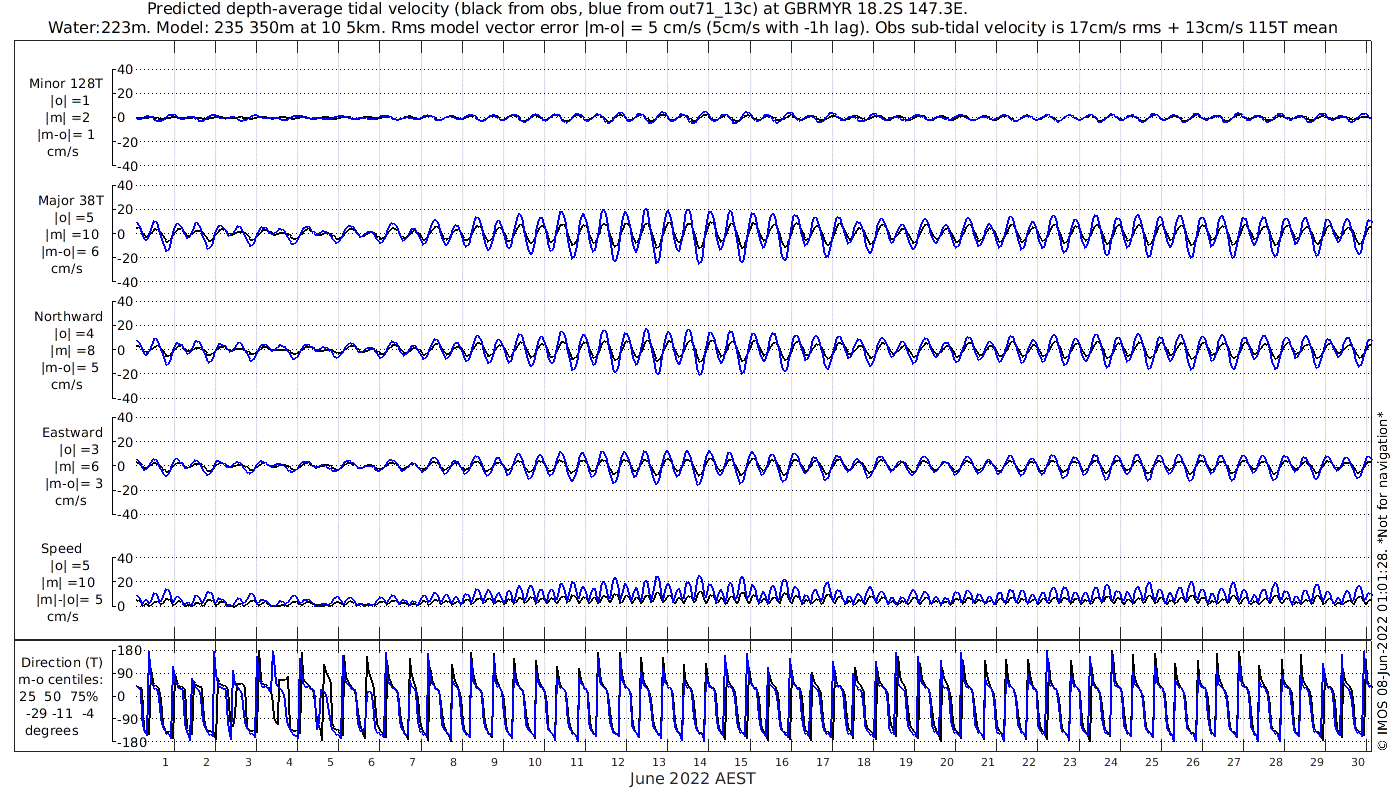
Task: Click the day '18' label on the date axis
Action: pyautogui.click(x=864, y=762)
